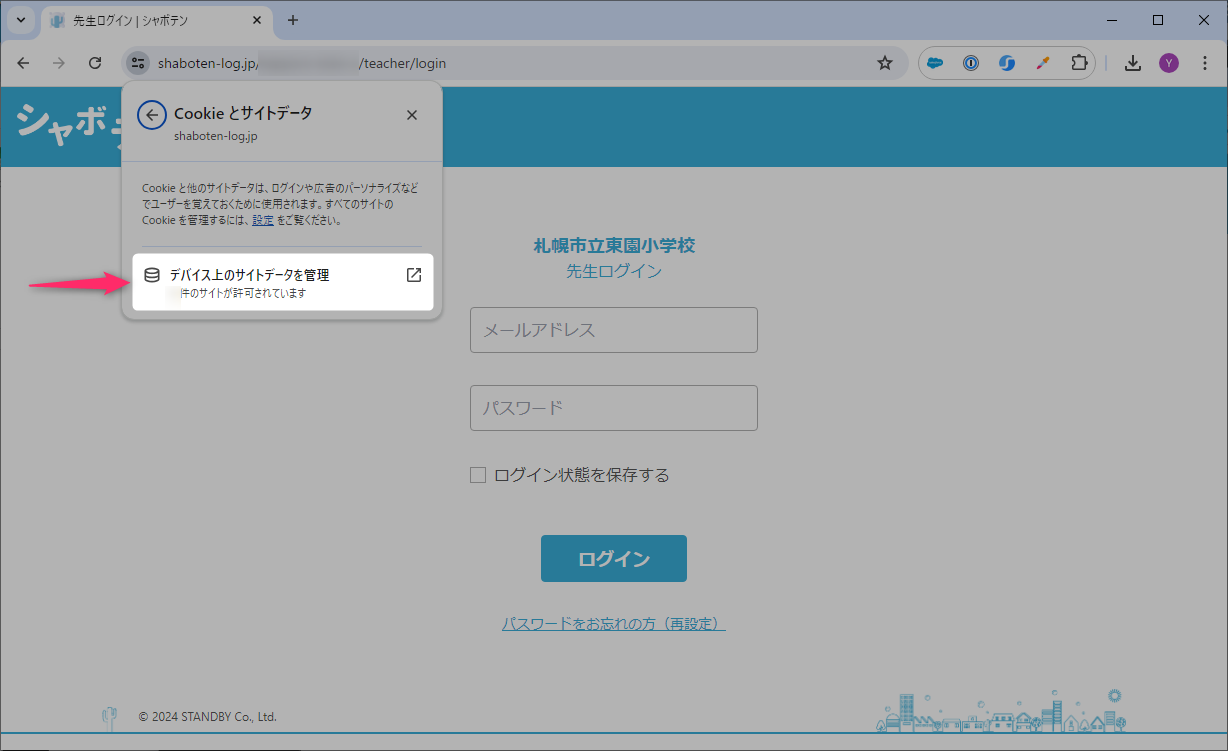Open デバイス上のサイトデータを管理
This screenshot has height=751, width=1228.
click(283, 282)
